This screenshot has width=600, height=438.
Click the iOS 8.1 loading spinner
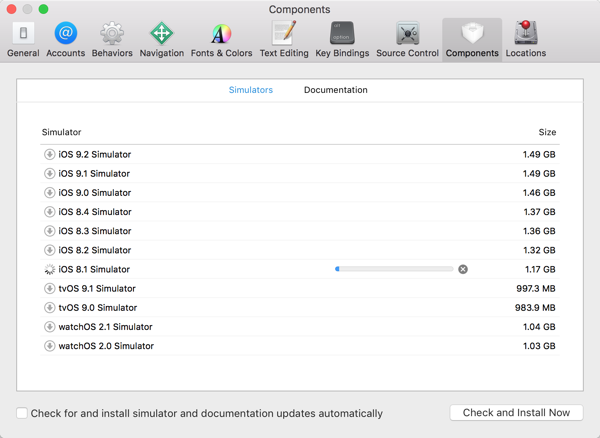[x=49, y=269]
